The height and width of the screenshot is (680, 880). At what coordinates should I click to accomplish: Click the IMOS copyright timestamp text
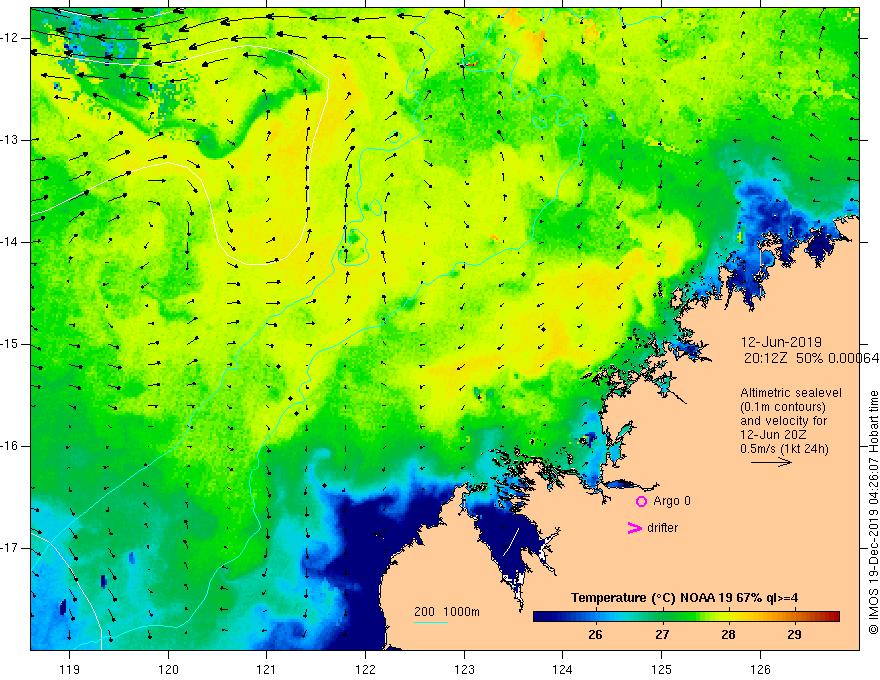tap(873, 513)
